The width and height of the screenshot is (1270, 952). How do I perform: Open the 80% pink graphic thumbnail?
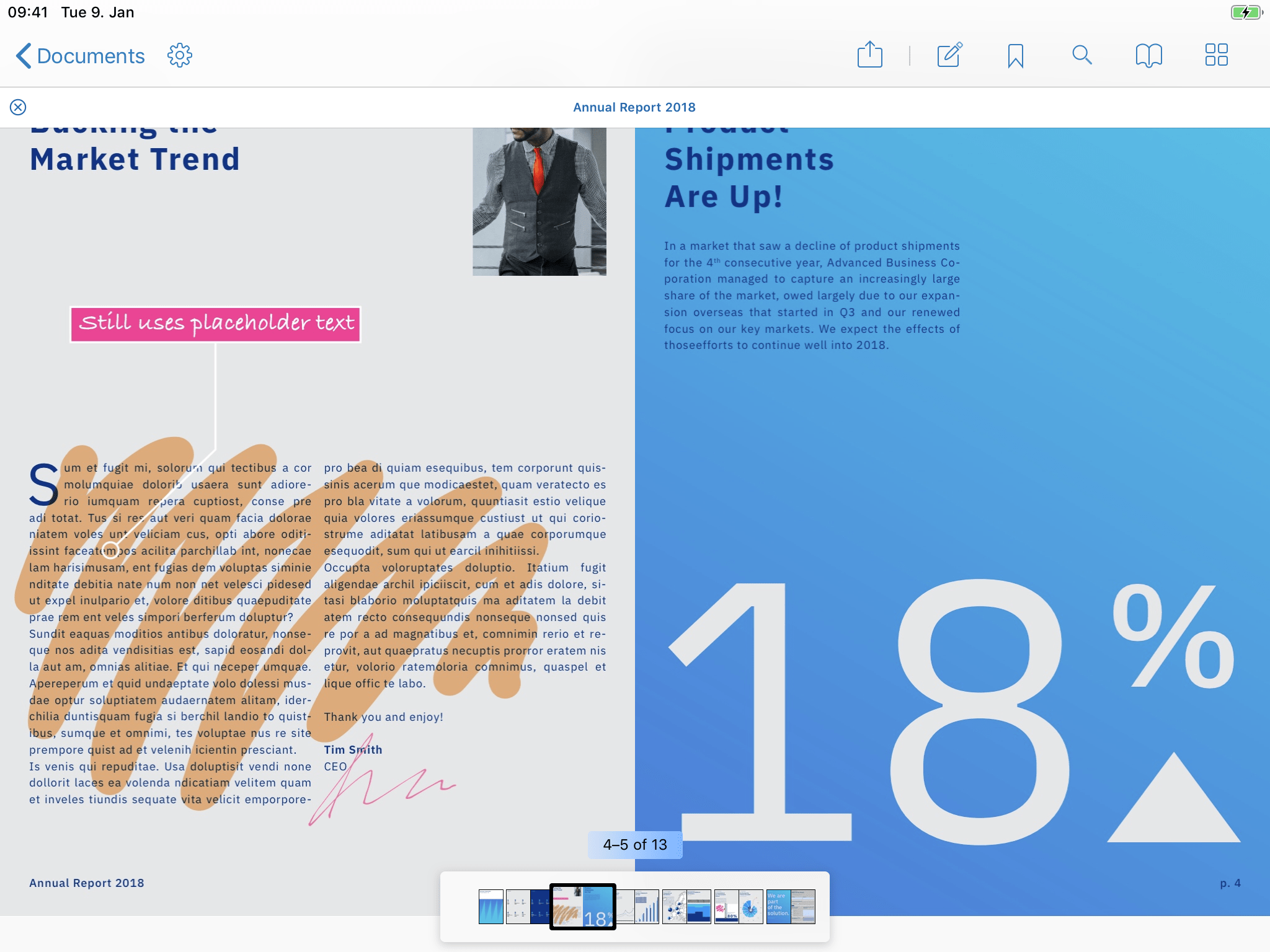pos(726,907)
